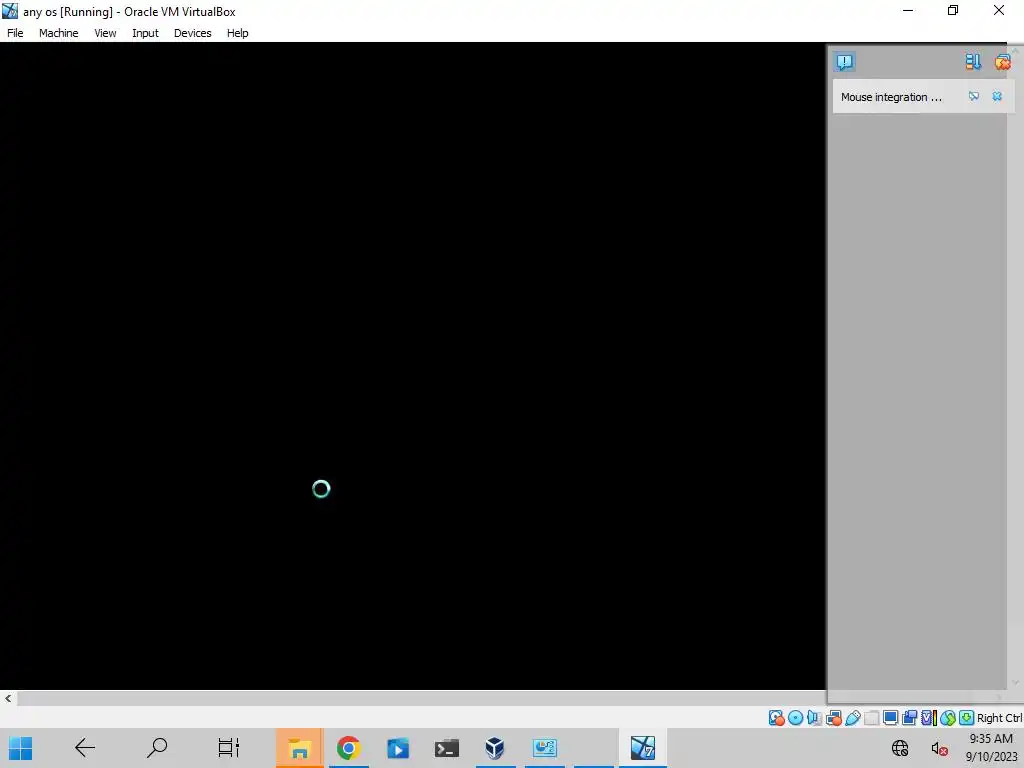Click the notification panel scroll-up arrow

(1016, 50)
